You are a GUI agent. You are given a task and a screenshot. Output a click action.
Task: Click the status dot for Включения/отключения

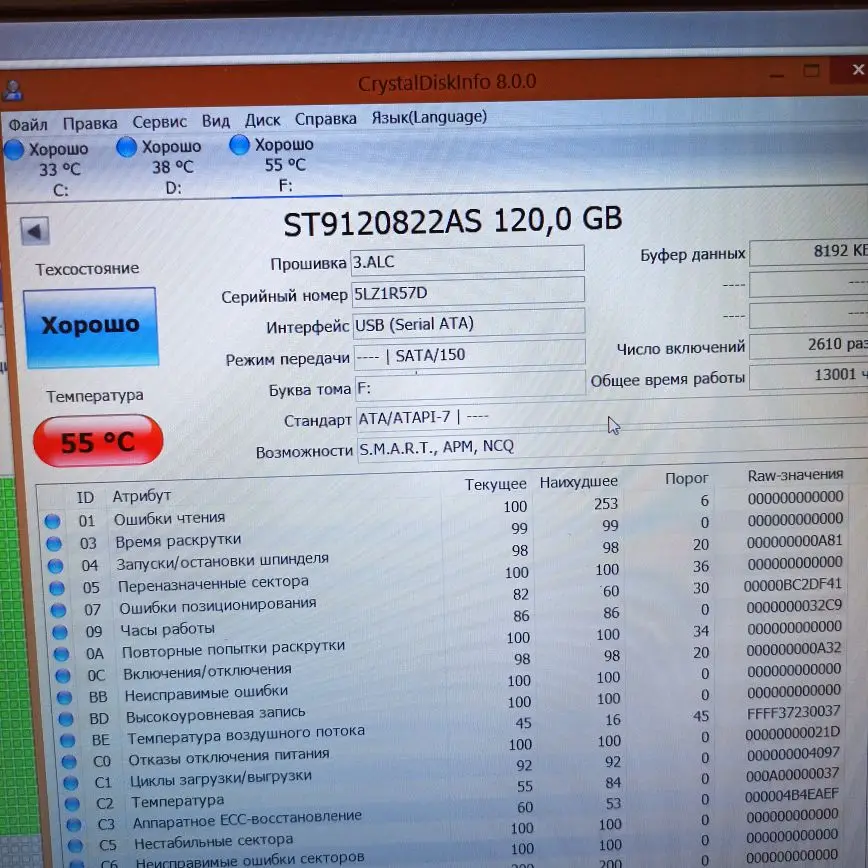tap(63, 675)
